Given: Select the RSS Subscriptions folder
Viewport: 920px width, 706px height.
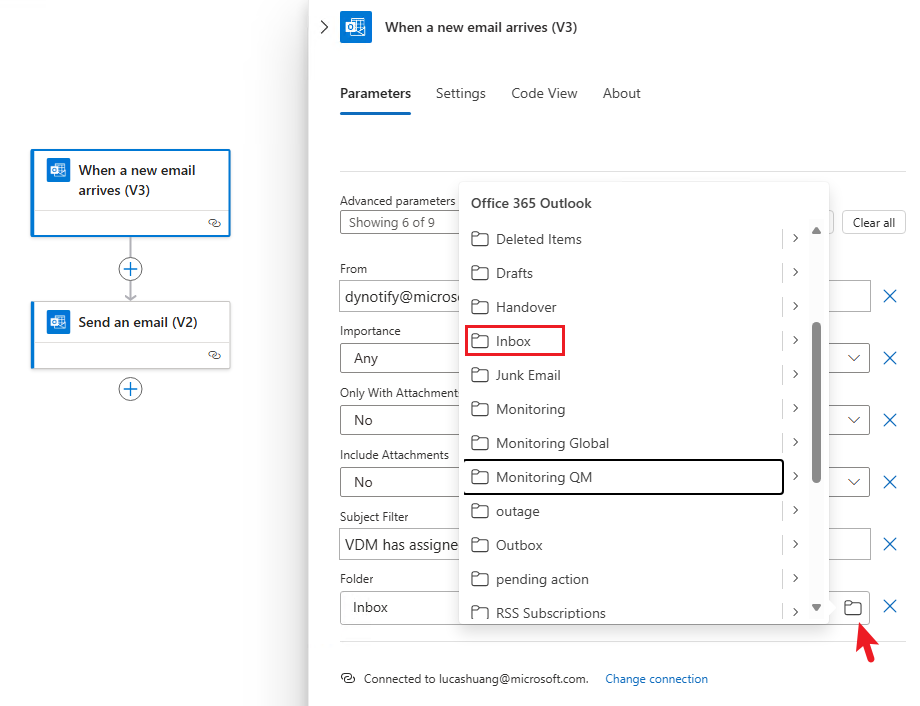Looking at the screenshot, I should click(x=623, y=612).
